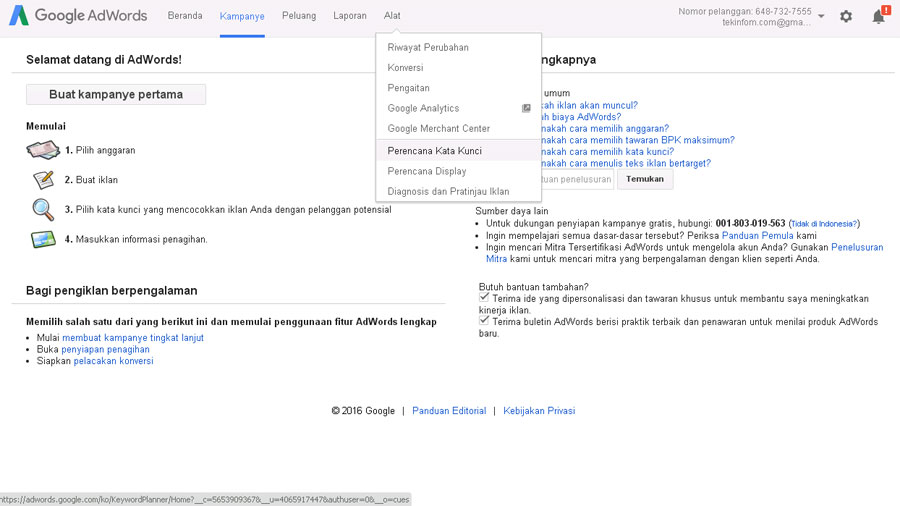
Task: Click the 'Tidak di Indonesia?' link
Action: (x=824, y=224)
